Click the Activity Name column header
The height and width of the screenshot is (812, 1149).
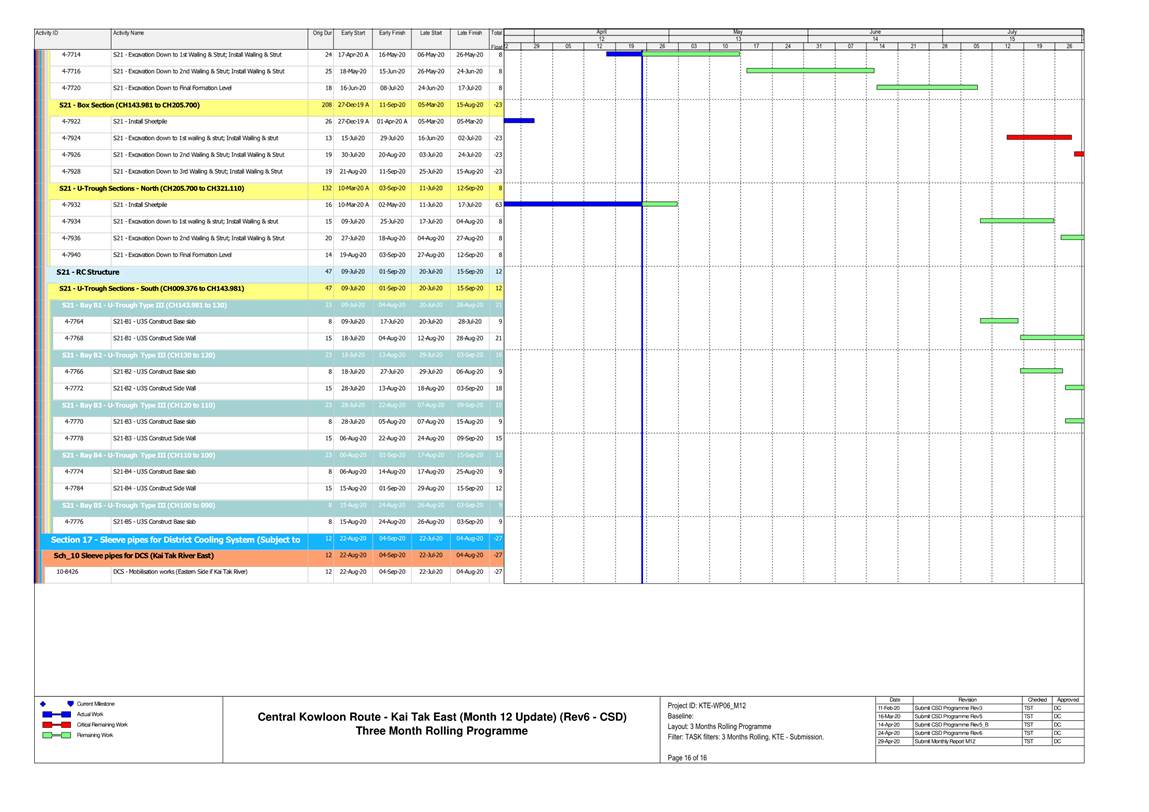pyautogui.click(x=128, y=33)
